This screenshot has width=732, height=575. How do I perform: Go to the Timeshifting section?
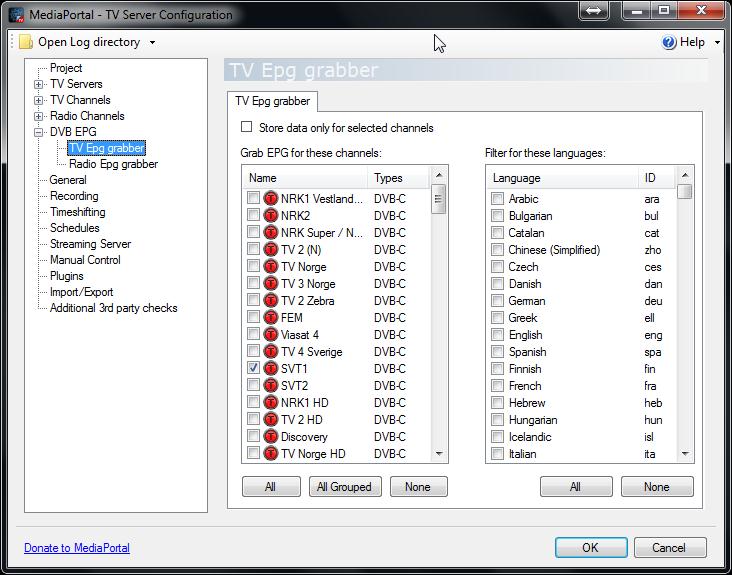78,212
